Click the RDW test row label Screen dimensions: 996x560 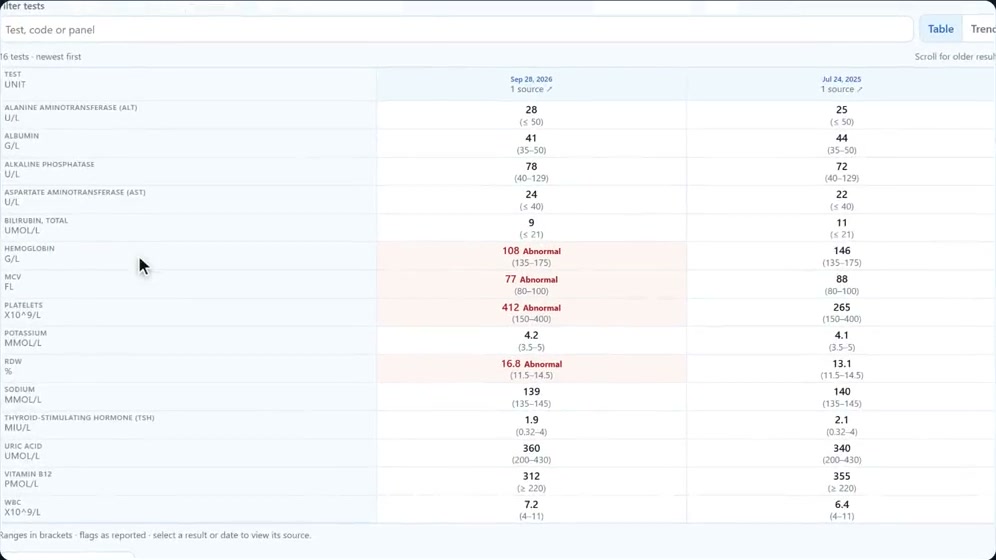(x=13, y=362)
